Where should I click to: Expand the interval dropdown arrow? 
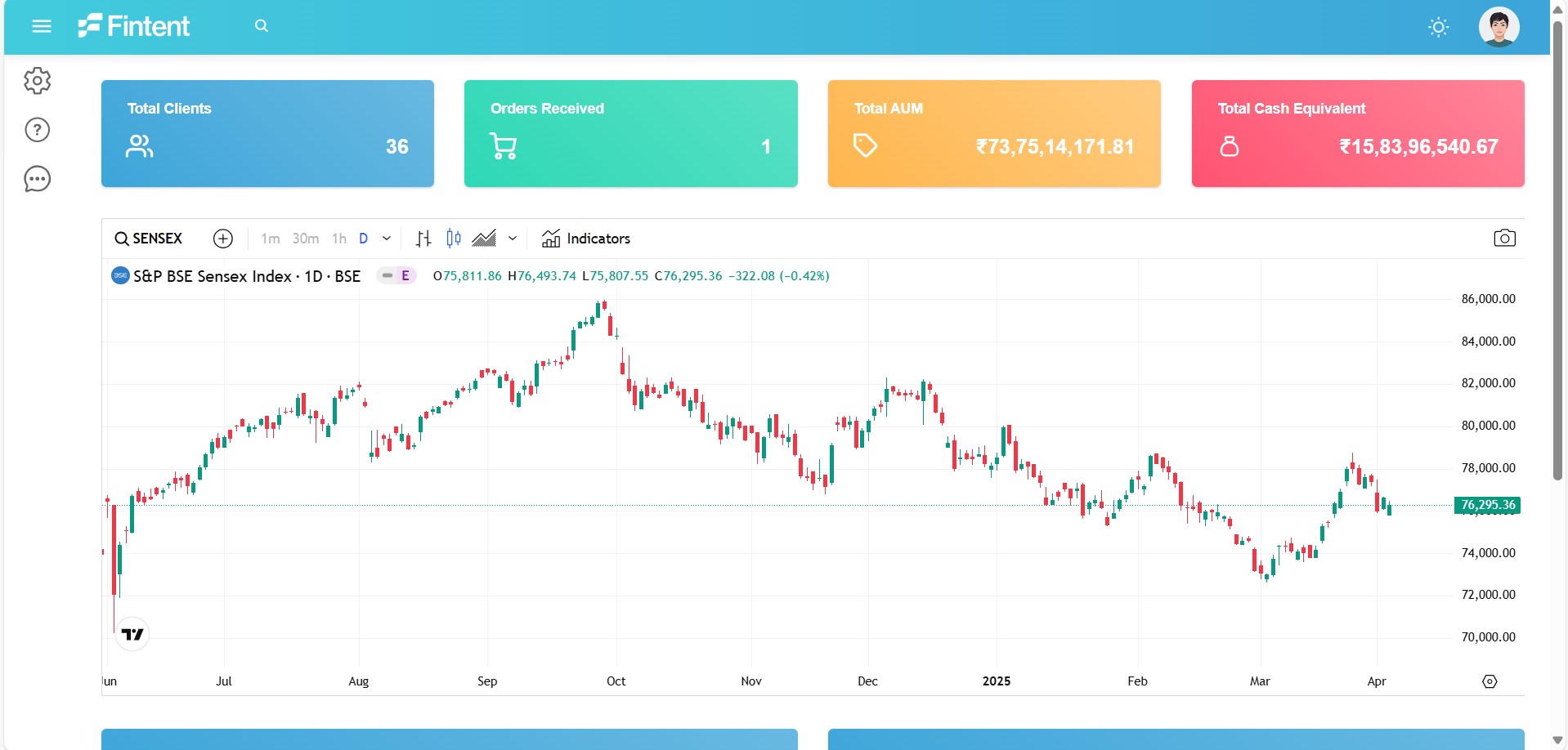387,239
